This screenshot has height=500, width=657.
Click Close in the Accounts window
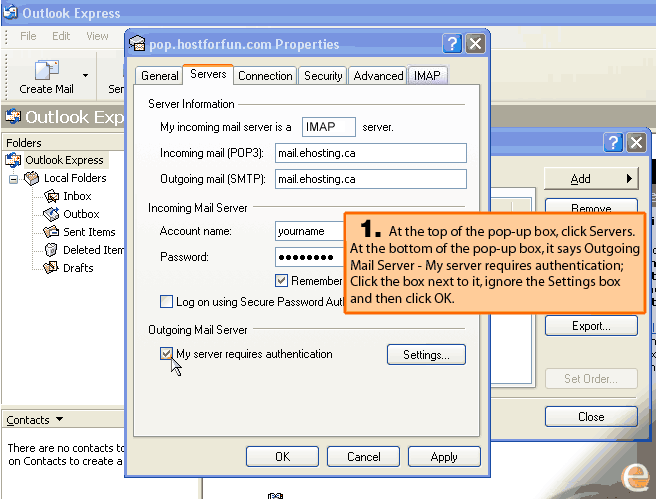pyautogui.click(x=591, y=417)
